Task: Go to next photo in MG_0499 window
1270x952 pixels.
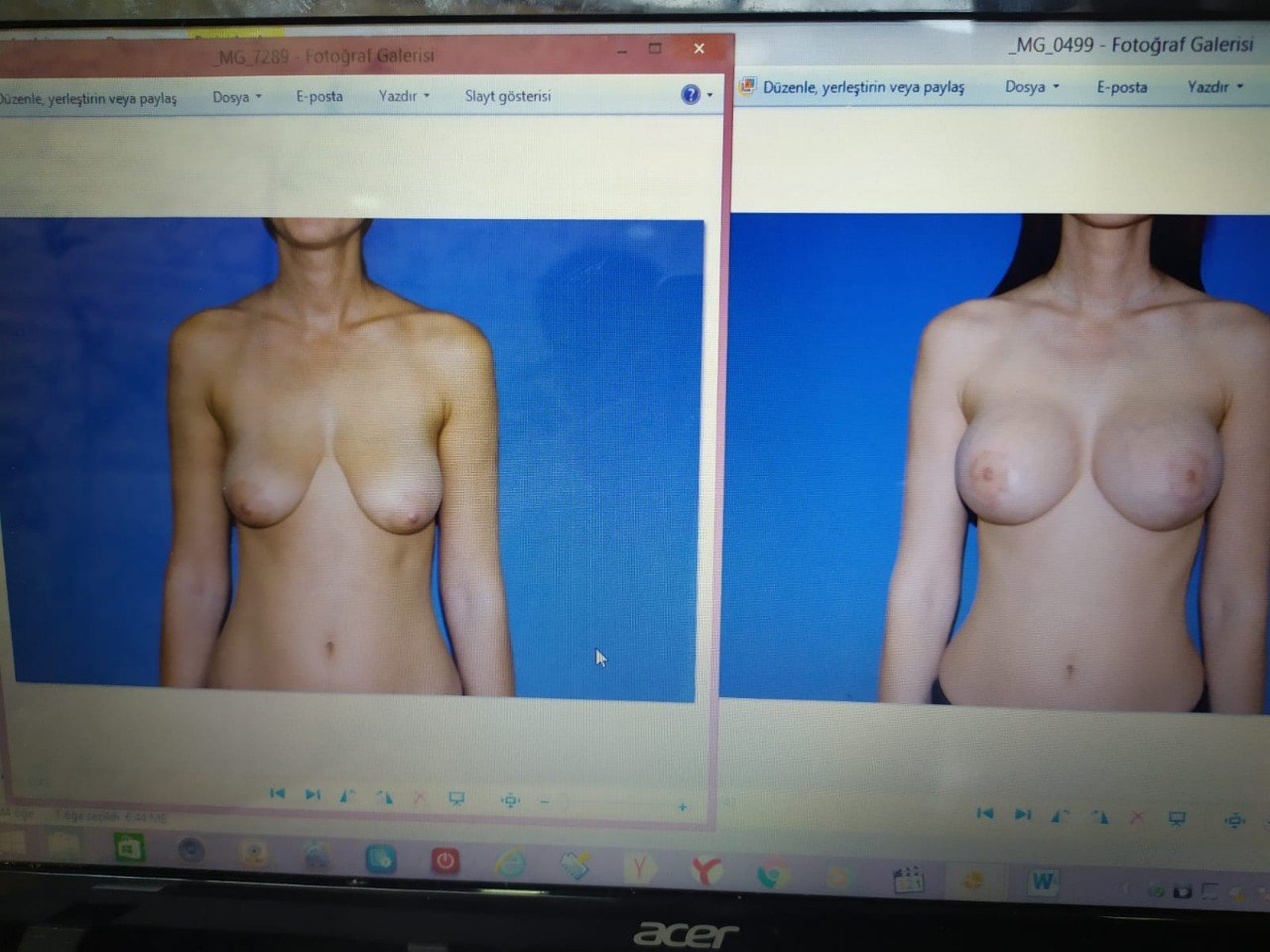Action: pos(1022,814)
